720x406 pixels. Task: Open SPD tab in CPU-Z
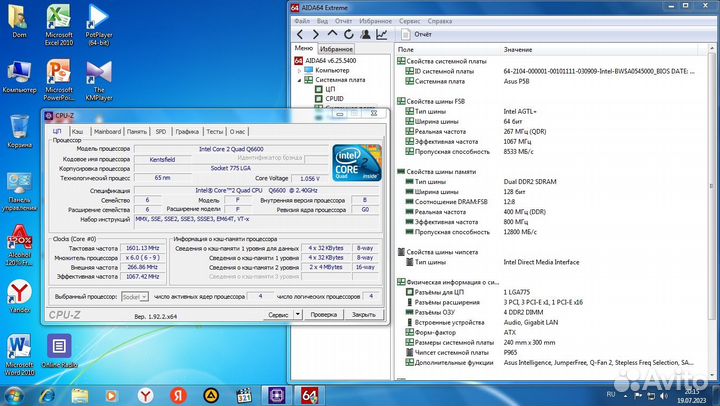[x=161, y=131]
